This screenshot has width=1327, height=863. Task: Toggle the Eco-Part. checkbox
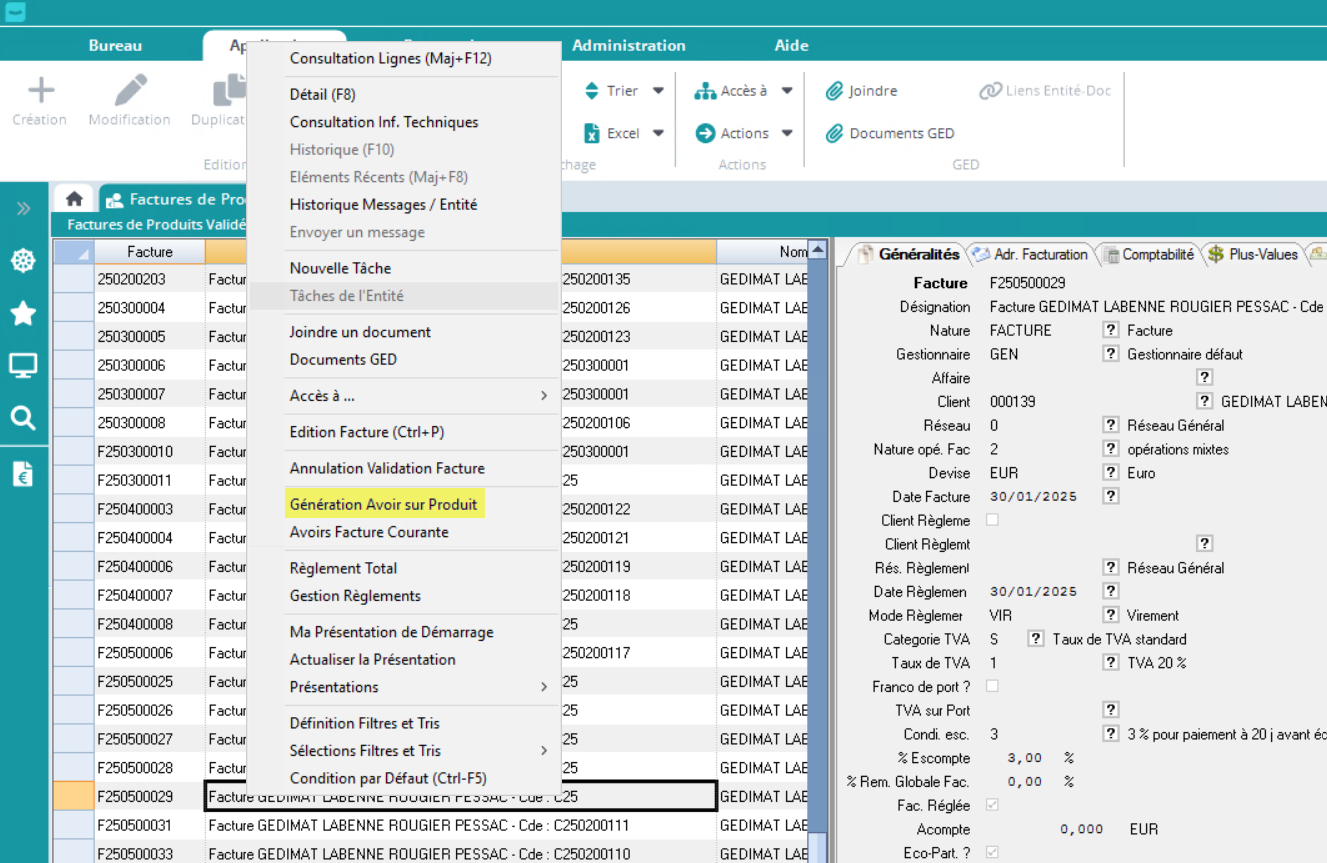(x=992, y=853)
